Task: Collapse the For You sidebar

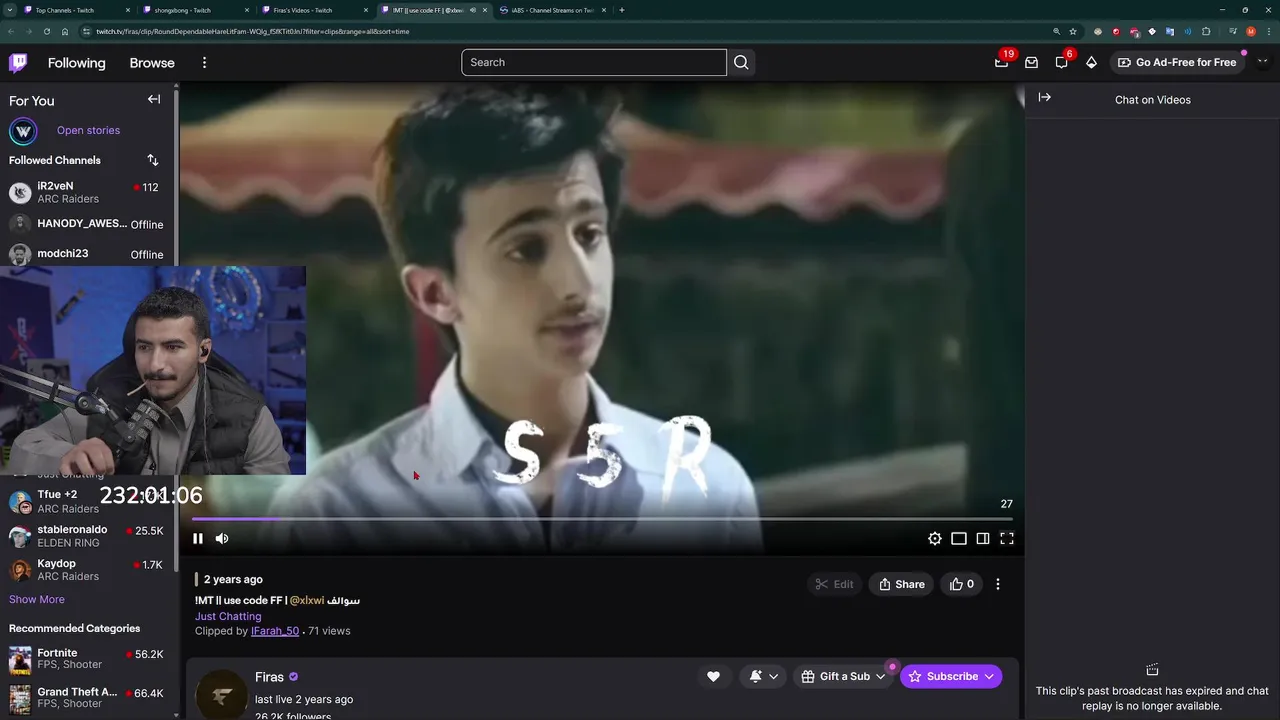Action: coord(154,99)
